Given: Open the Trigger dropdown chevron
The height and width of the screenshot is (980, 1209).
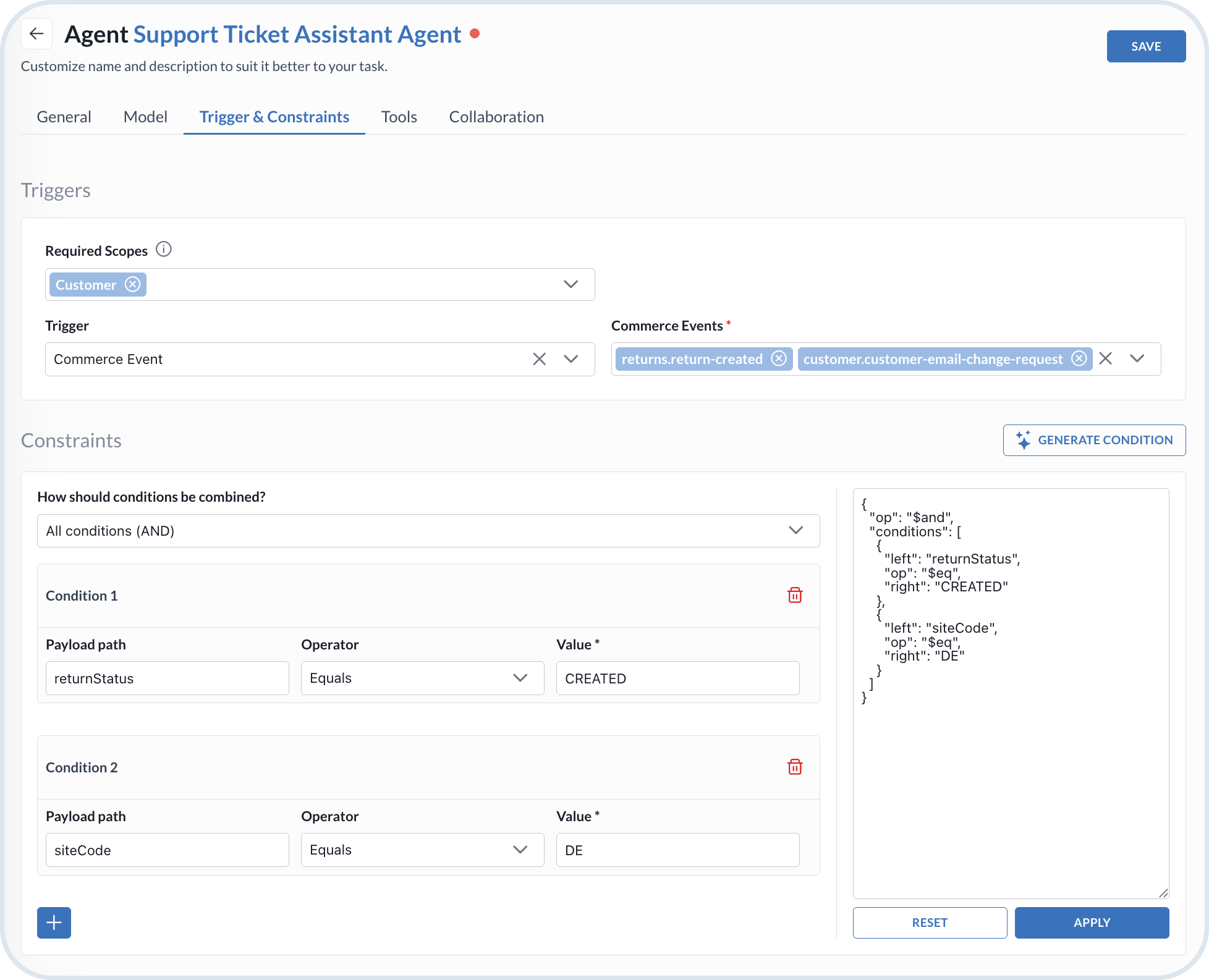Looking at the screenshot, I should 571,359.
